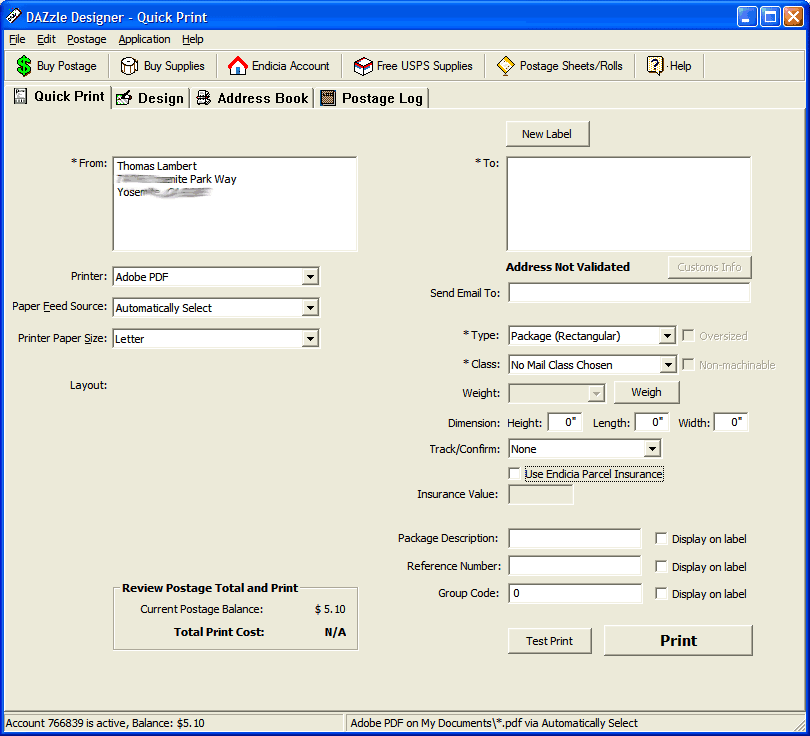Open the Printer Paper Size dropdown
This screenshot has height=736, width=810.
[x=310, y=339]
